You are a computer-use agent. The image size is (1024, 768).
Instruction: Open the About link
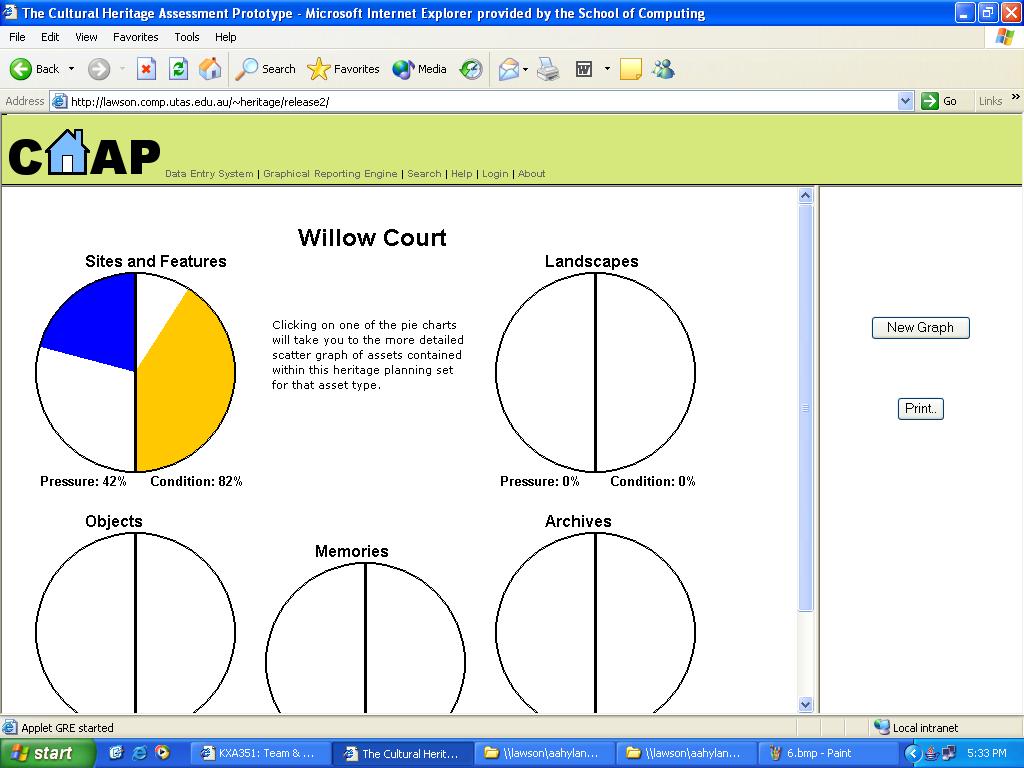(532, 174)
